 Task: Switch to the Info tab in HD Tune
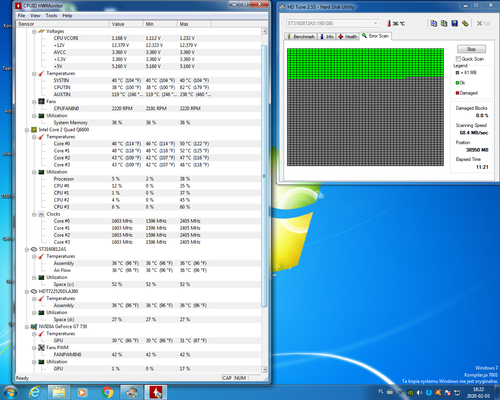coord(327,37)
